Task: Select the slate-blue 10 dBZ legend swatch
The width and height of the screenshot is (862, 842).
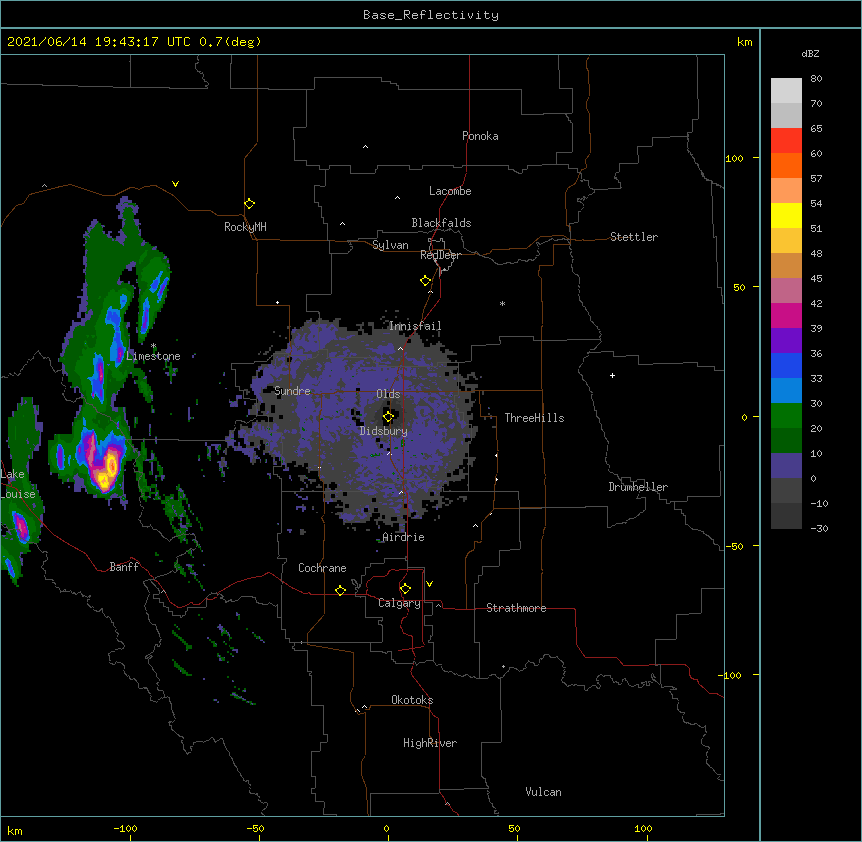Action: click(786, 466)
